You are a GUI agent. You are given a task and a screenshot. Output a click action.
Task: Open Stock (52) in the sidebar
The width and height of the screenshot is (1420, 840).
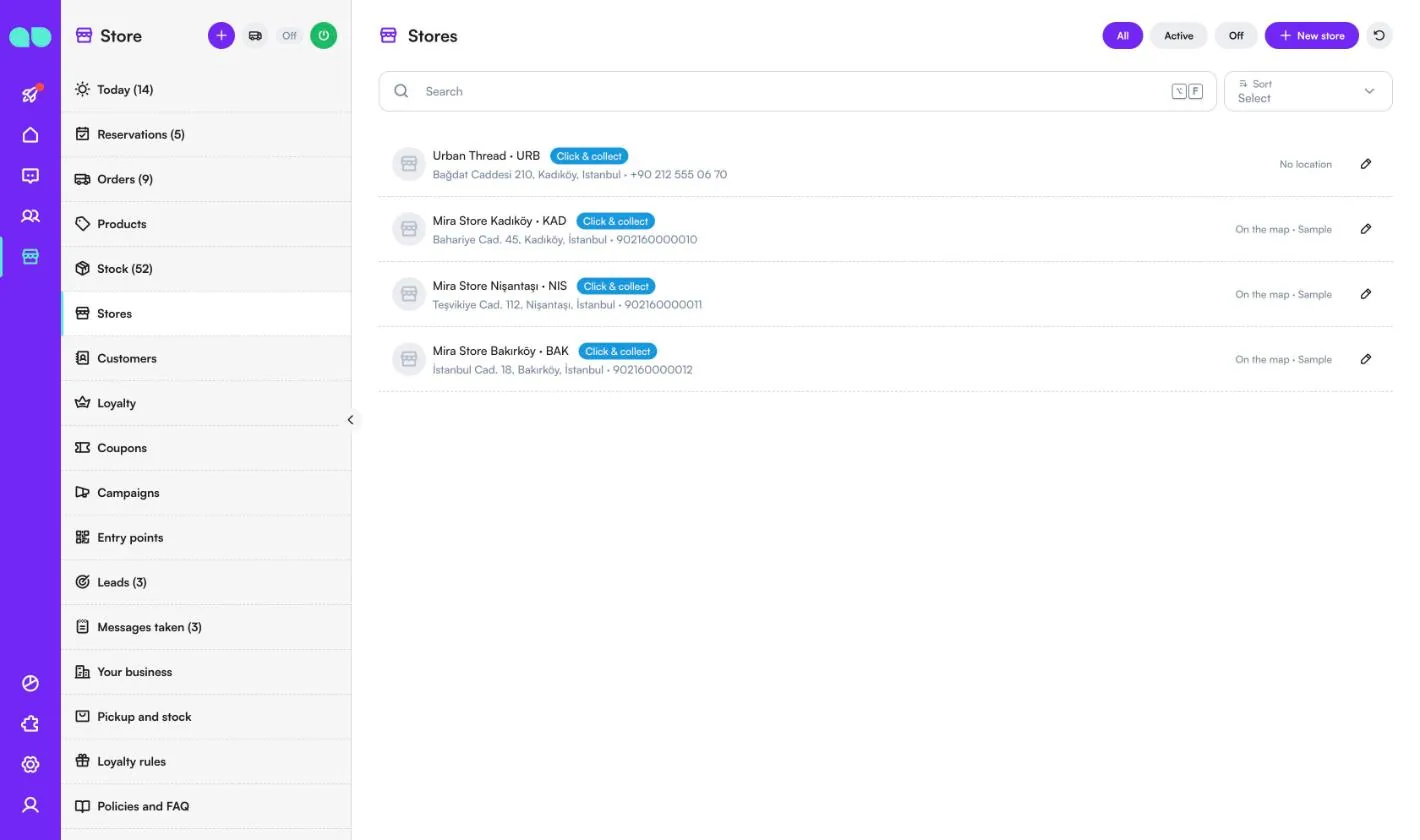pyautogui.click(x=206, y=269)
